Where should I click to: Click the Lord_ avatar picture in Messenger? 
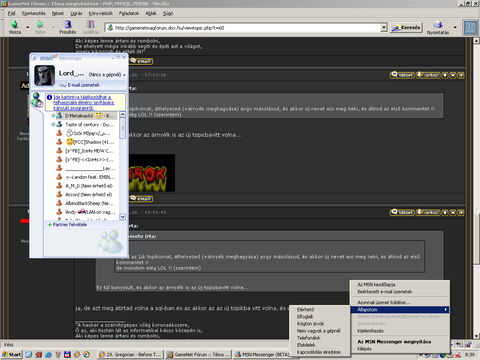point(44,76)
